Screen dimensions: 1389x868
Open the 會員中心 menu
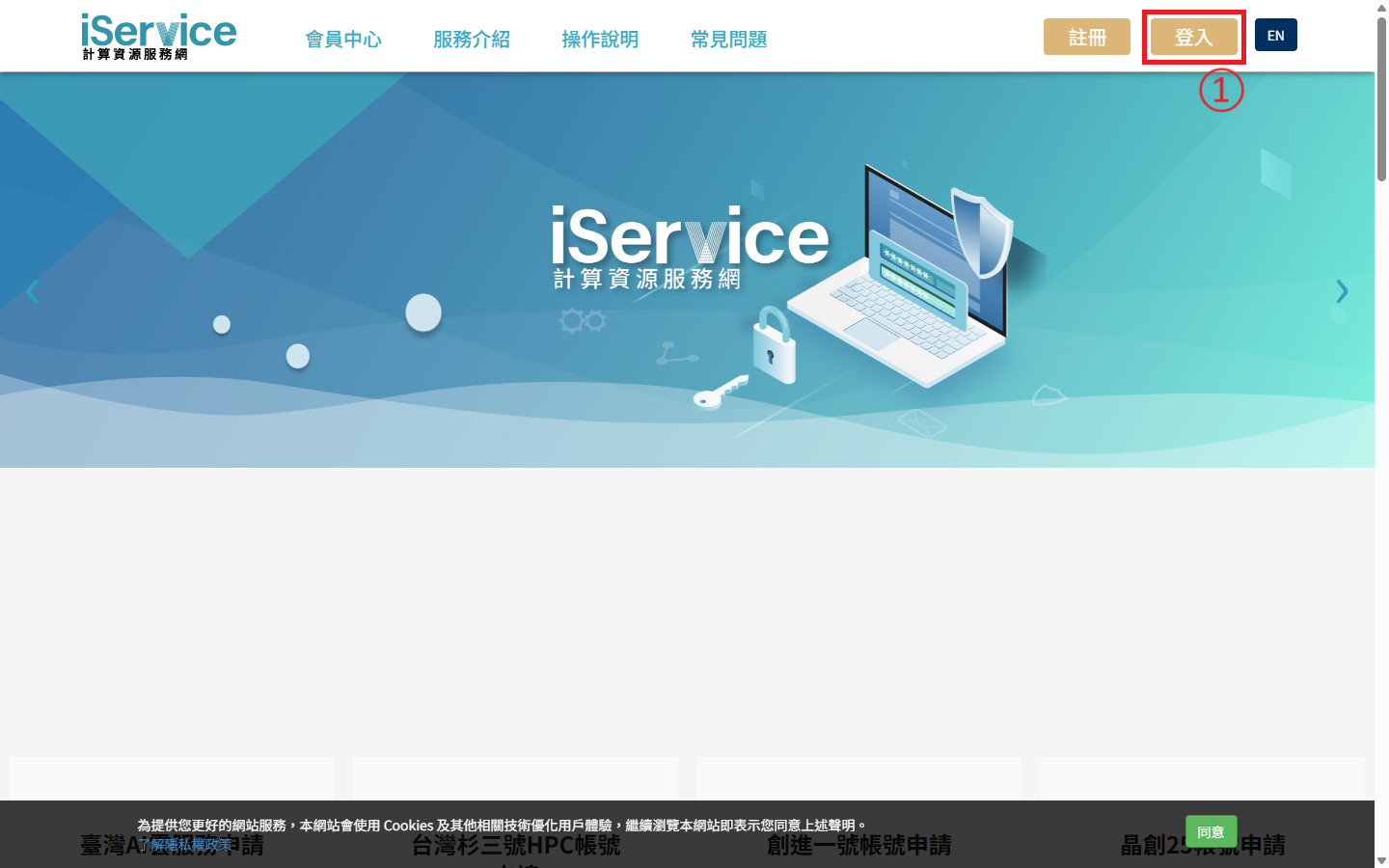coord(343,40)
